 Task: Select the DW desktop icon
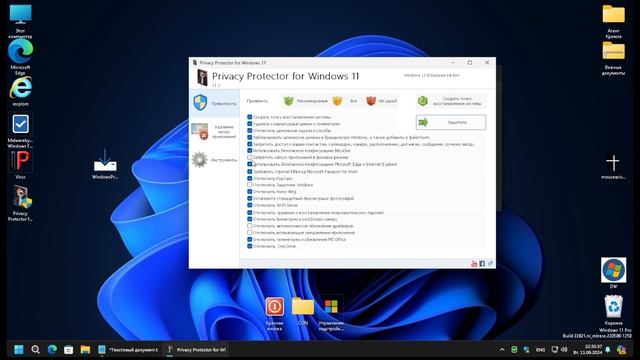point(613,273)
